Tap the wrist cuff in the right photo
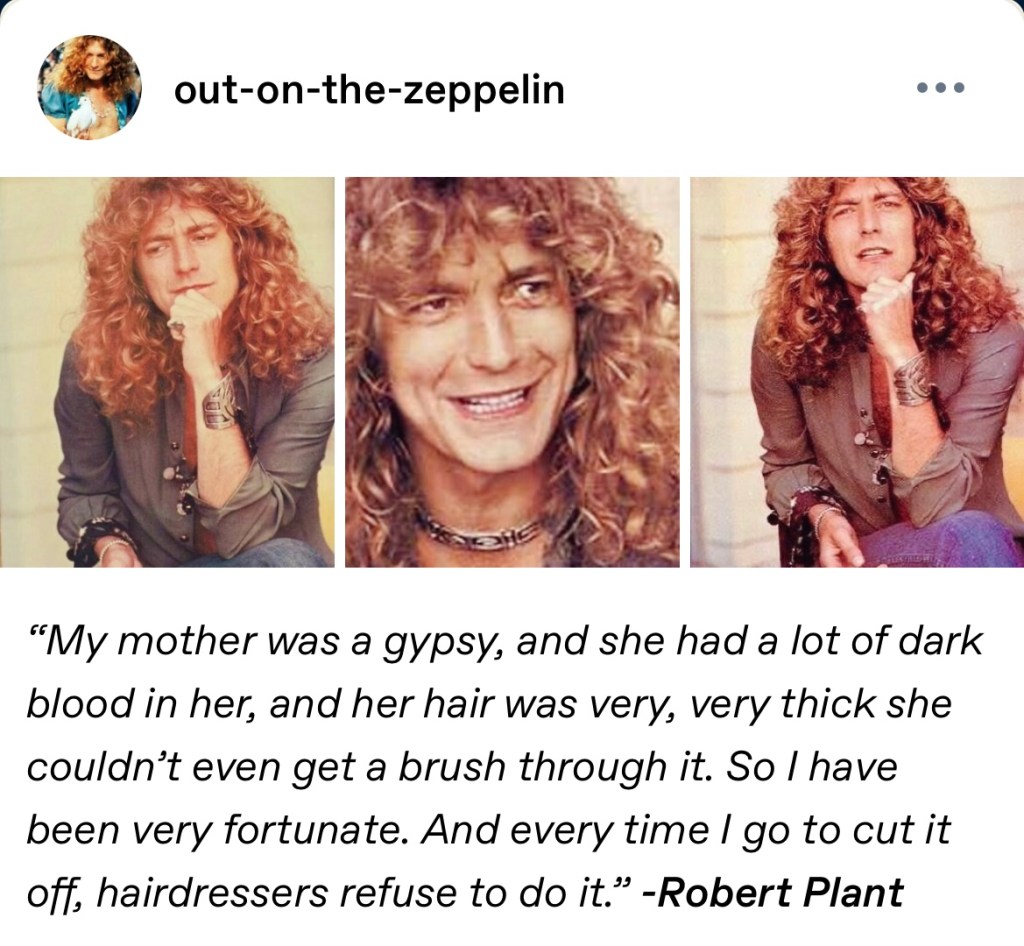Image resolution: width=1024 pixels, height=946 pixels. pos(911,380)
